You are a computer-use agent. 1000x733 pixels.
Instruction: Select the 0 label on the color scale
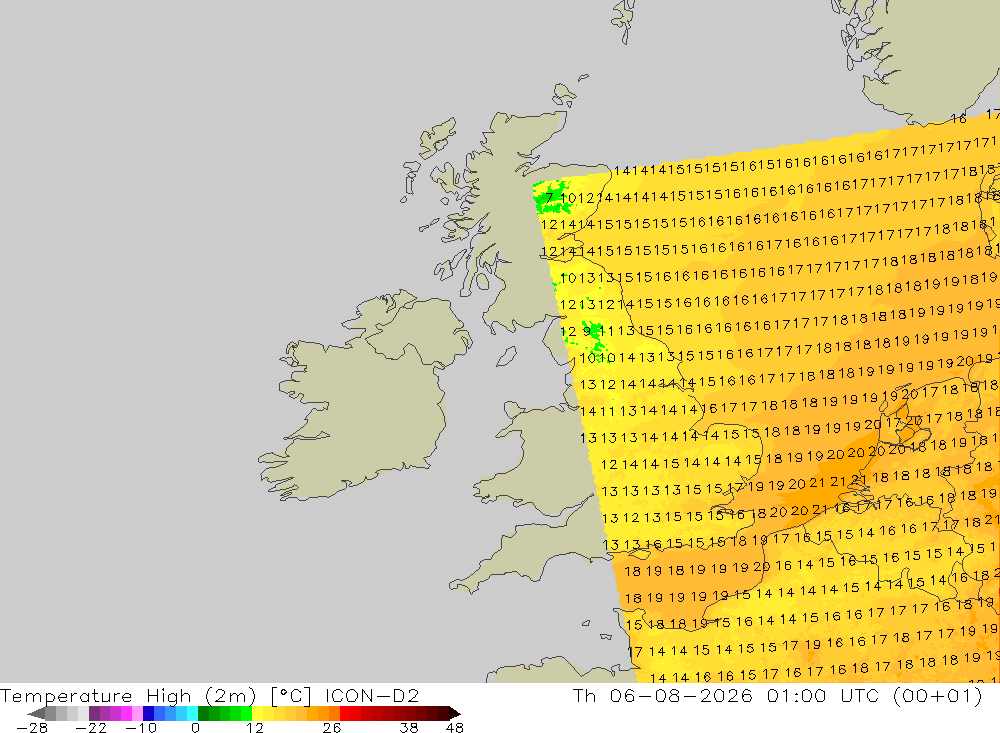coord(195,728)
